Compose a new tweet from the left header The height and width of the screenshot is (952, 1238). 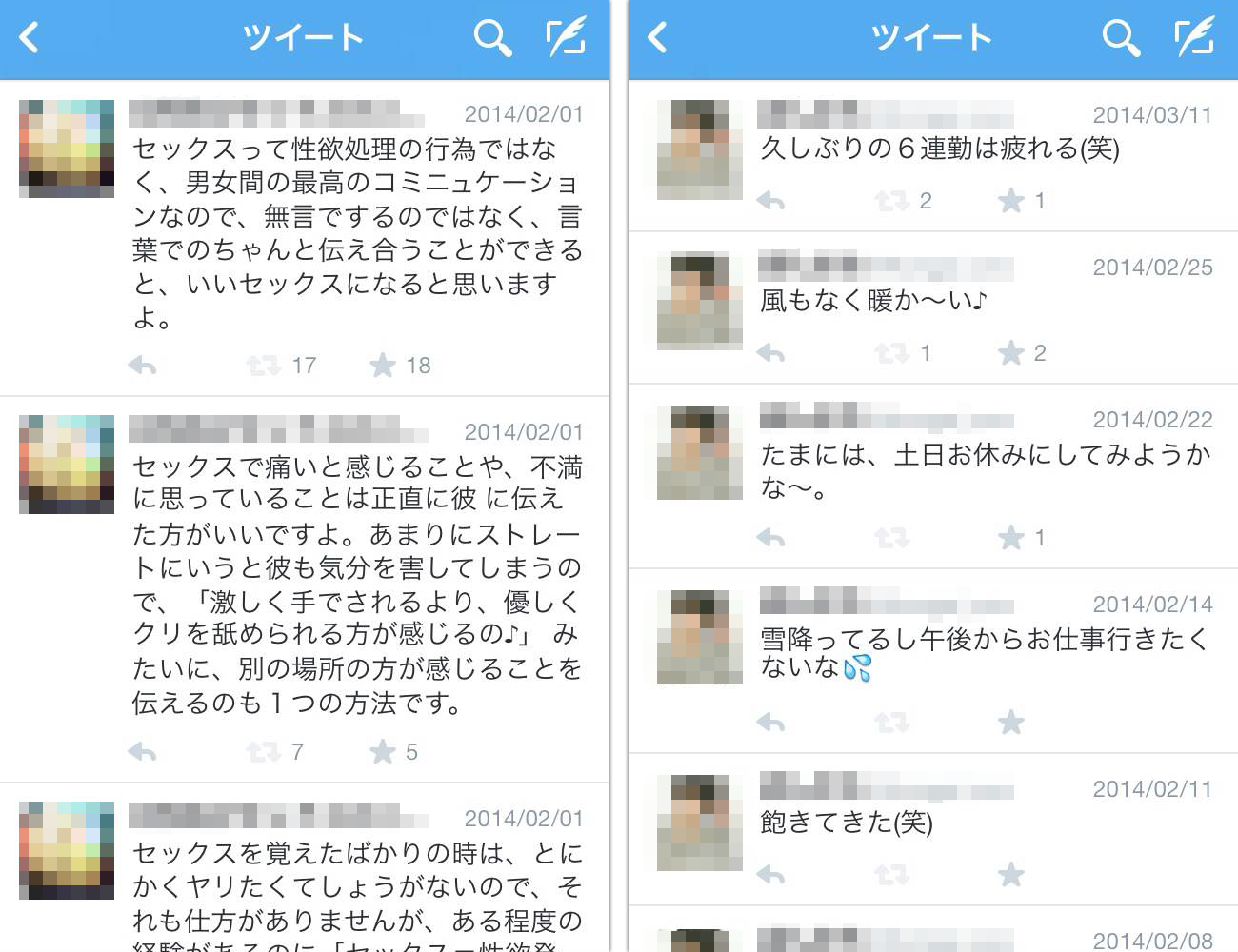tap(566, 36)
